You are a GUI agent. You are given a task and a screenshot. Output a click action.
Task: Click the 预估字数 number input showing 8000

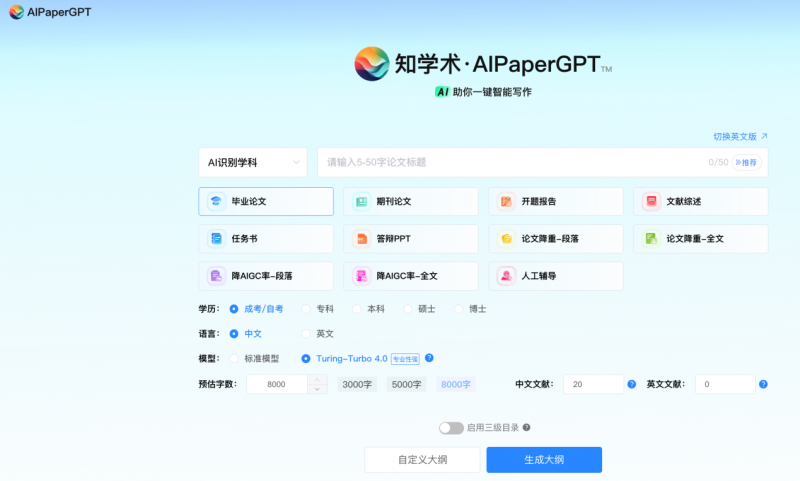(x=277, y=384)
